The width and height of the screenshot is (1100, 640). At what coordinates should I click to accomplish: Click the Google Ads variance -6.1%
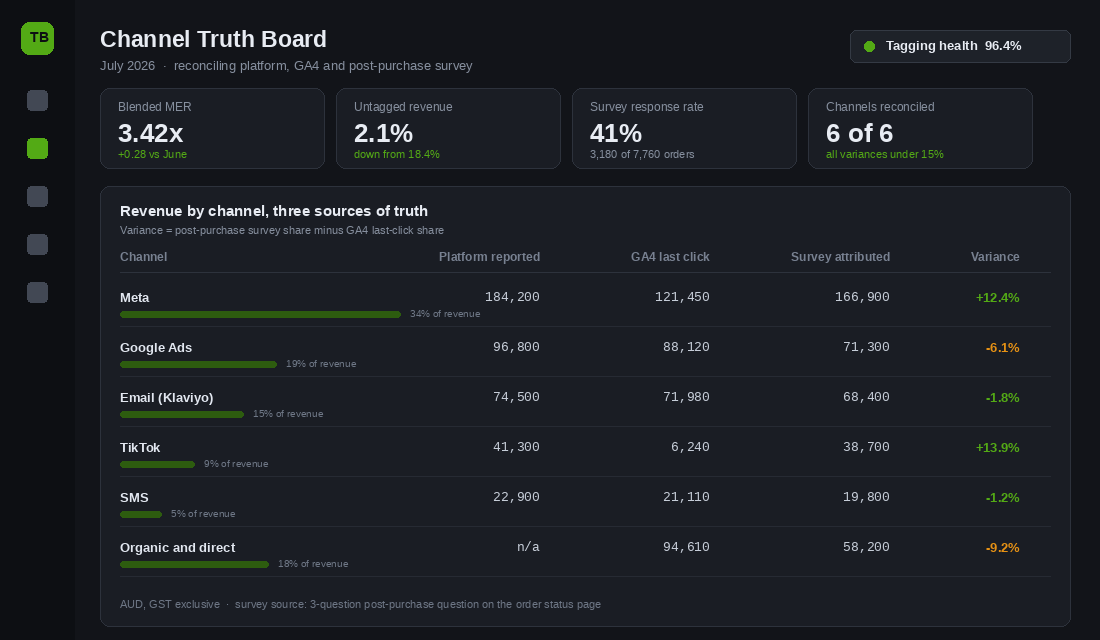click(x=1002, y=347)
